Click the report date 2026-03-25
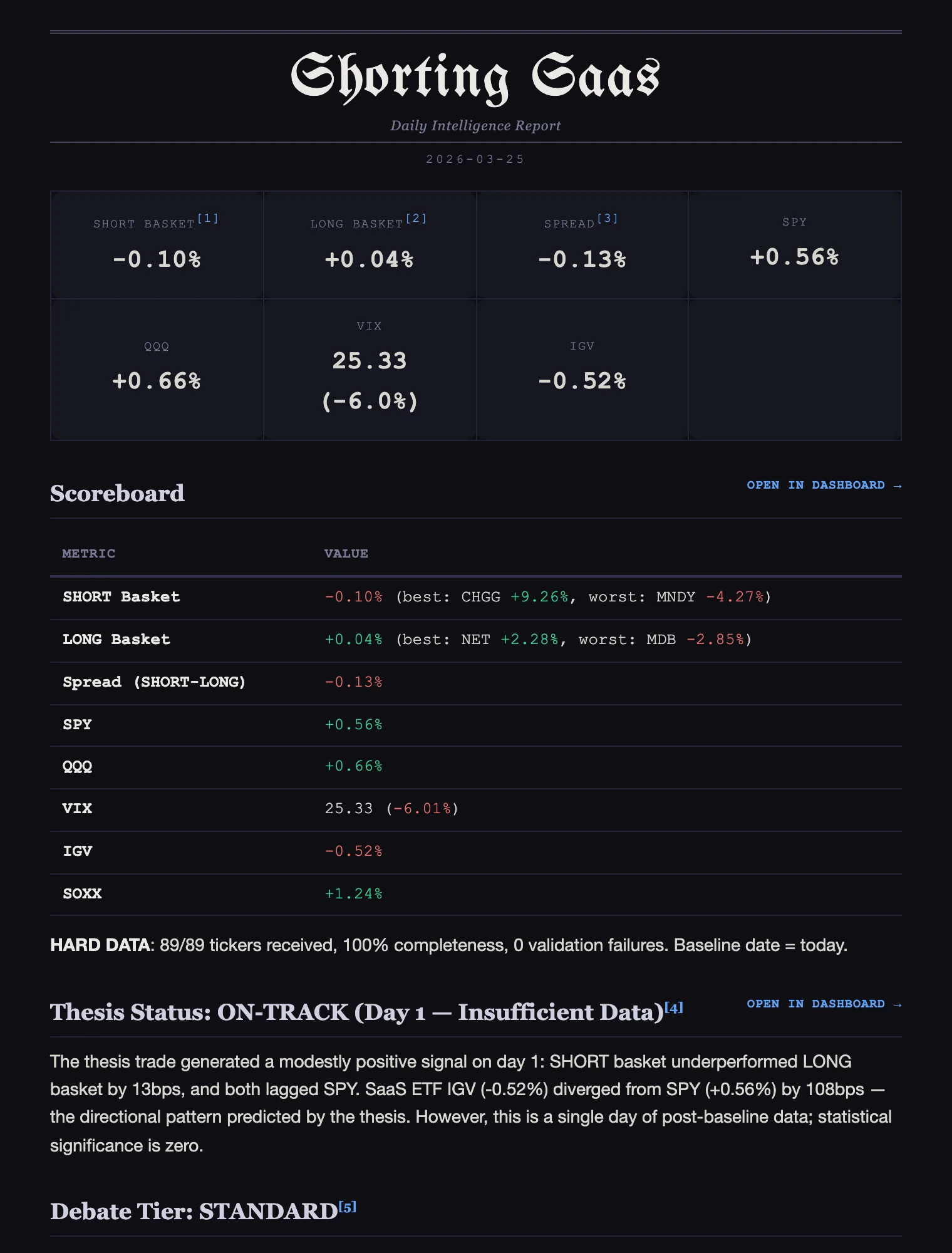The image size is (952, 1253). [x=476, y=159]
